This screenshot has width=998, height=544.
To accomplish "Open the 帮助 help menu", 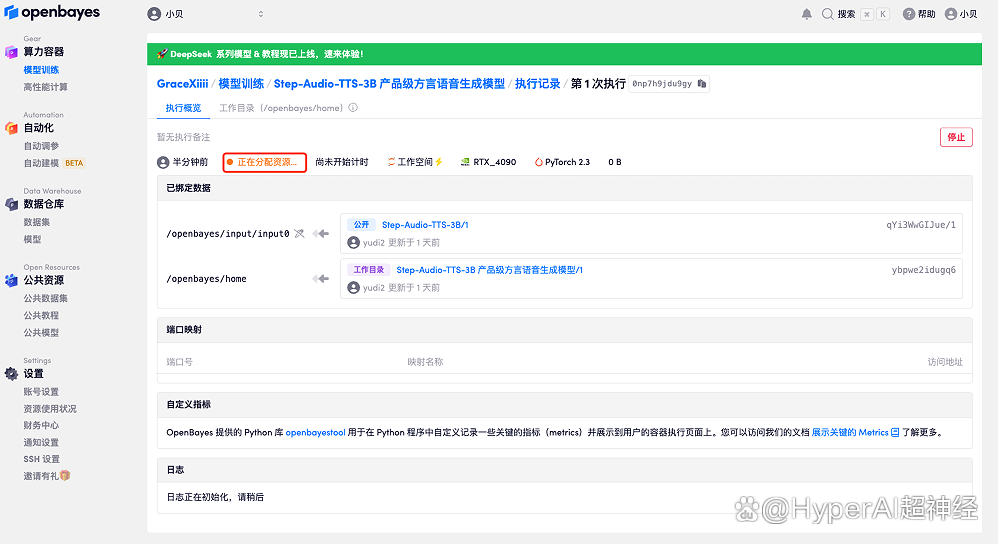I will [x=919, y=14].
